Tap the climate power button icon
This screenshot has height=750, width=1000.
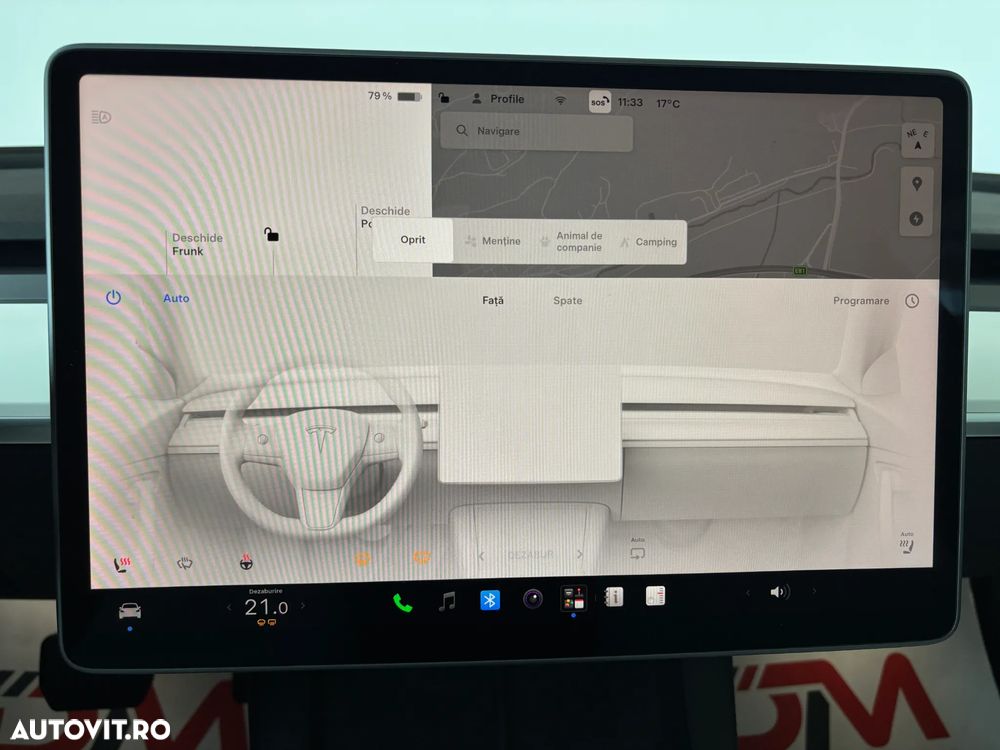[114, 297]
